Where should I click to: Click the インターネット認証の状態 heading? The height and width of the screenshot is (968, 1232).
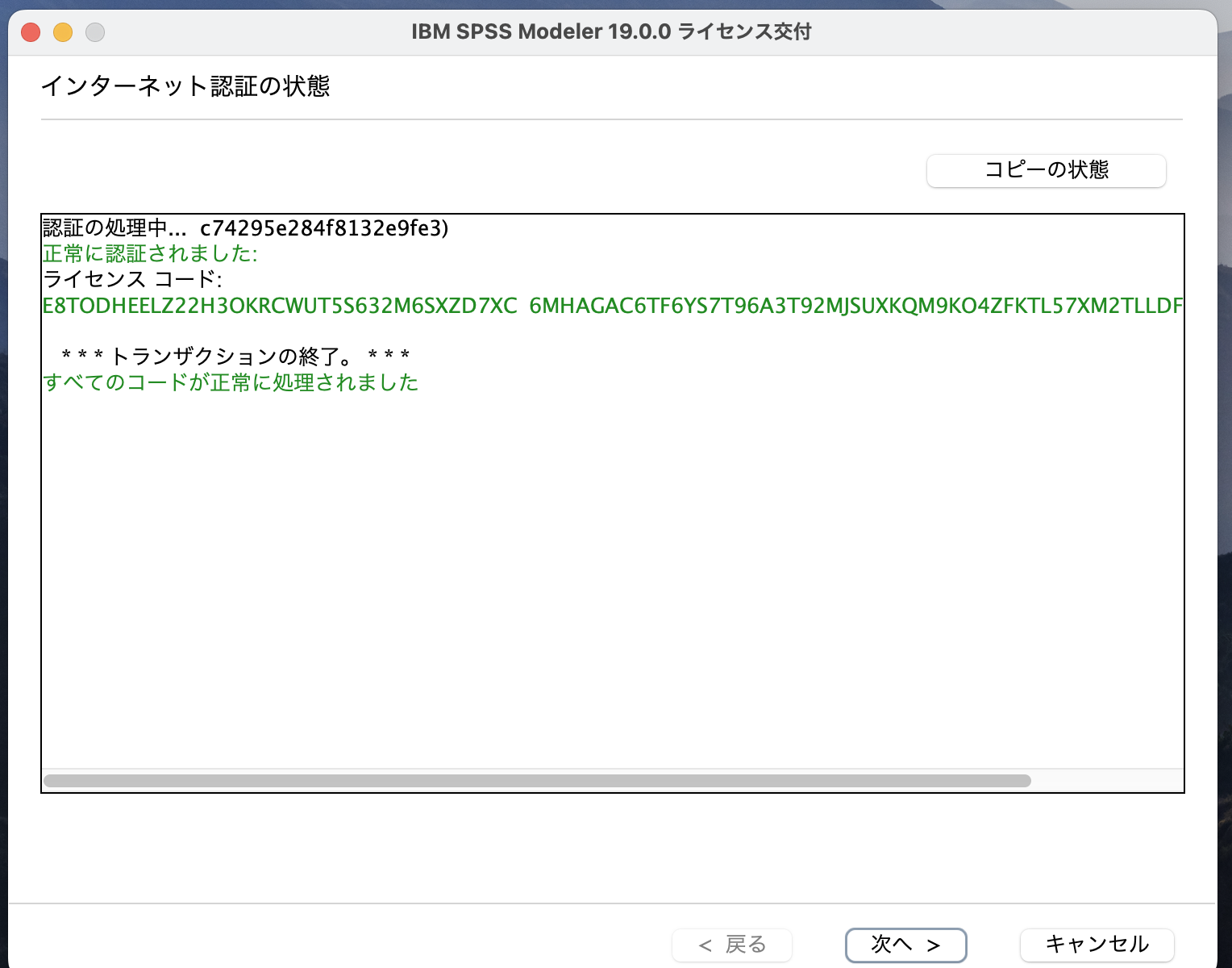click(185, 86)
